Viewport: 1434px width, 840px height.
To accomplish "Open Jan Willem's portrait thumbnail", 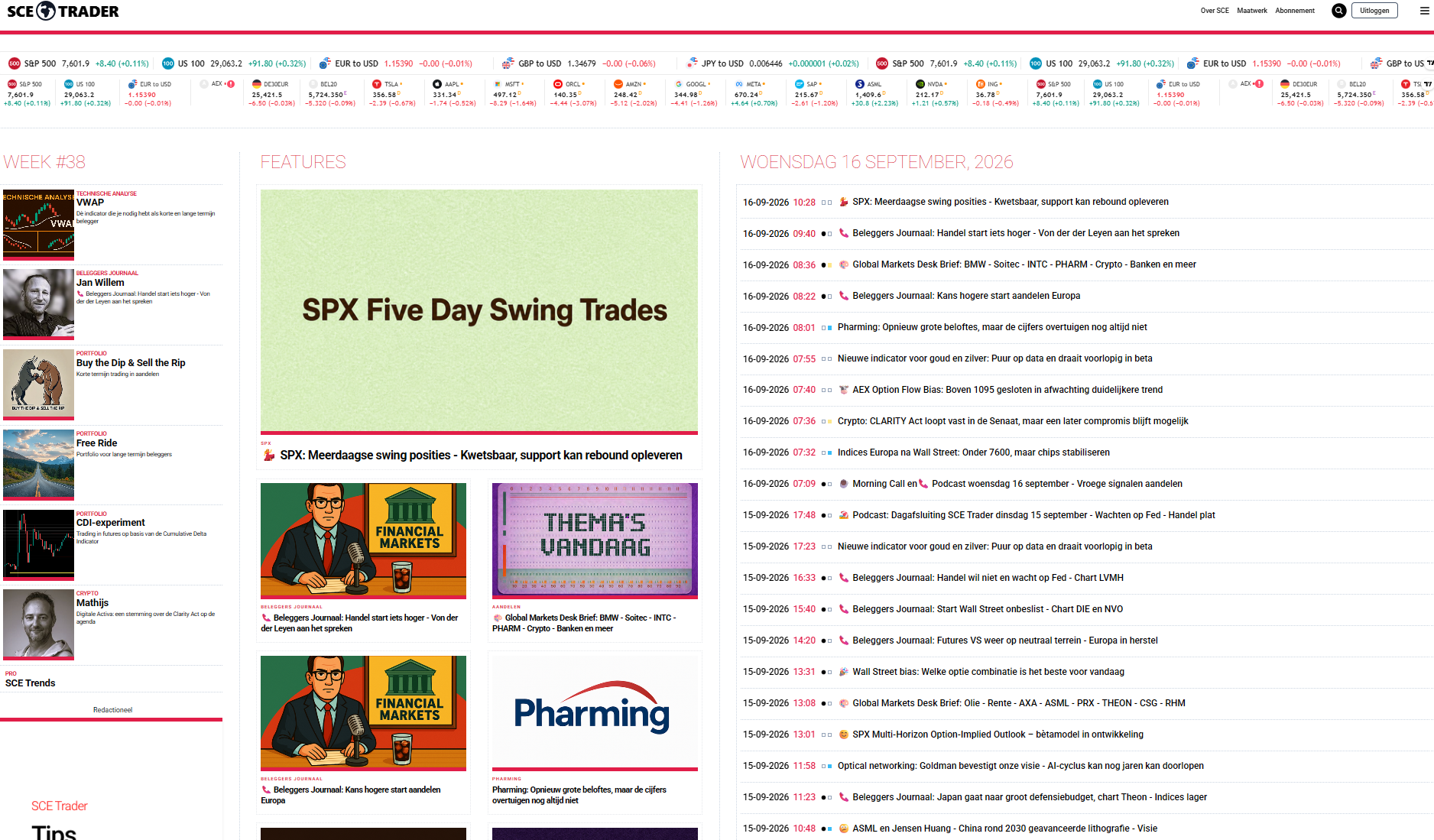I will tap(38, 303).
